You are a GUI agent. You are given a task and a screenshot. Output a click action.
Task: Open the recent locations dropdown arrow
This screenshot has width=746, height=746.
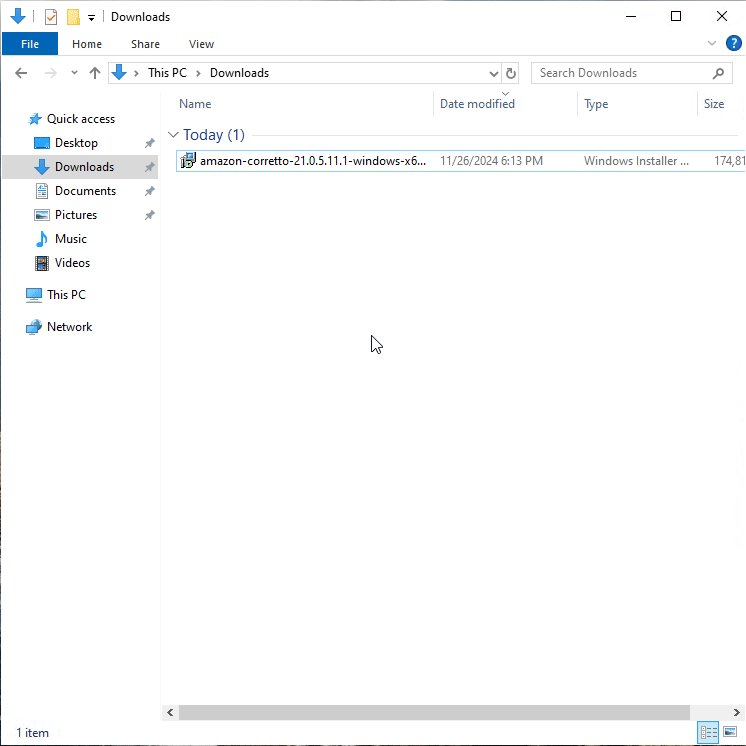pos(73,73)
